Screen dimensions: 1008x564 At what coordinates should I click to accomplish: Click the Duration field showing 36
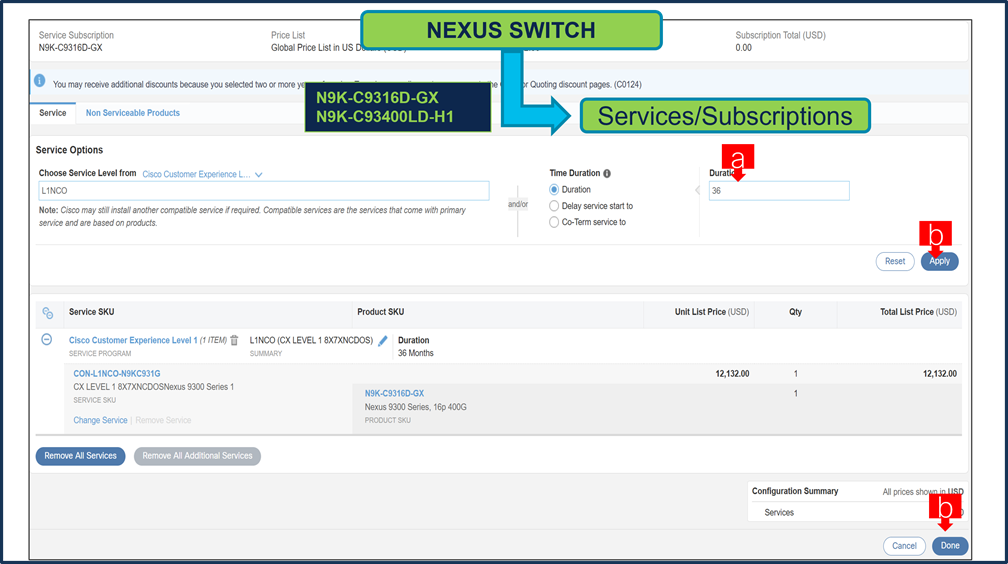coord(779,190)
